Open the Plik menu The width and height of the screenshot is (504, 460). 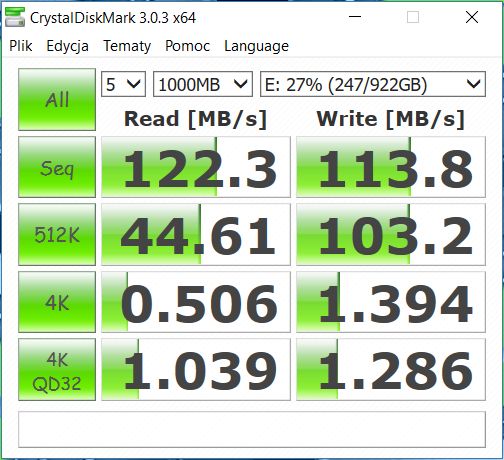[21, 46]
